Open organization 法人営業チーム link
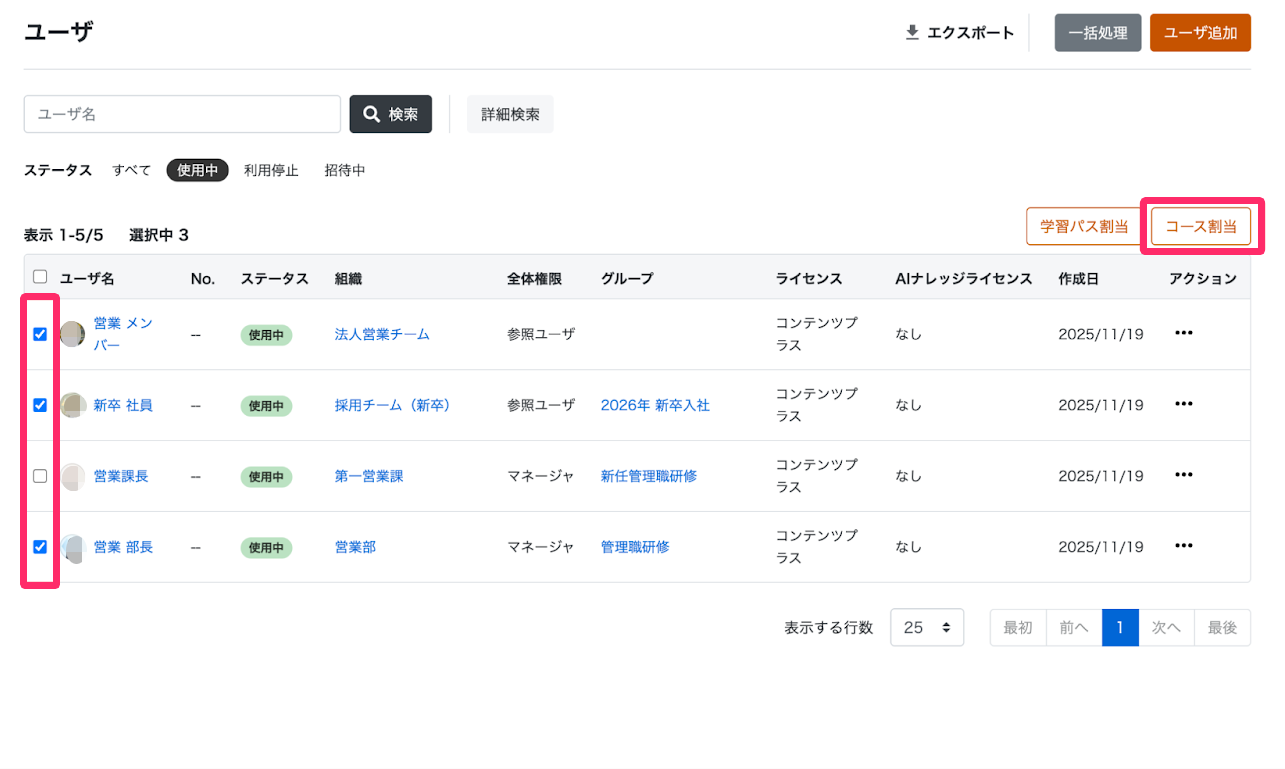The width and height of the screenshot is (1285, 769). (x=382, y=334)
